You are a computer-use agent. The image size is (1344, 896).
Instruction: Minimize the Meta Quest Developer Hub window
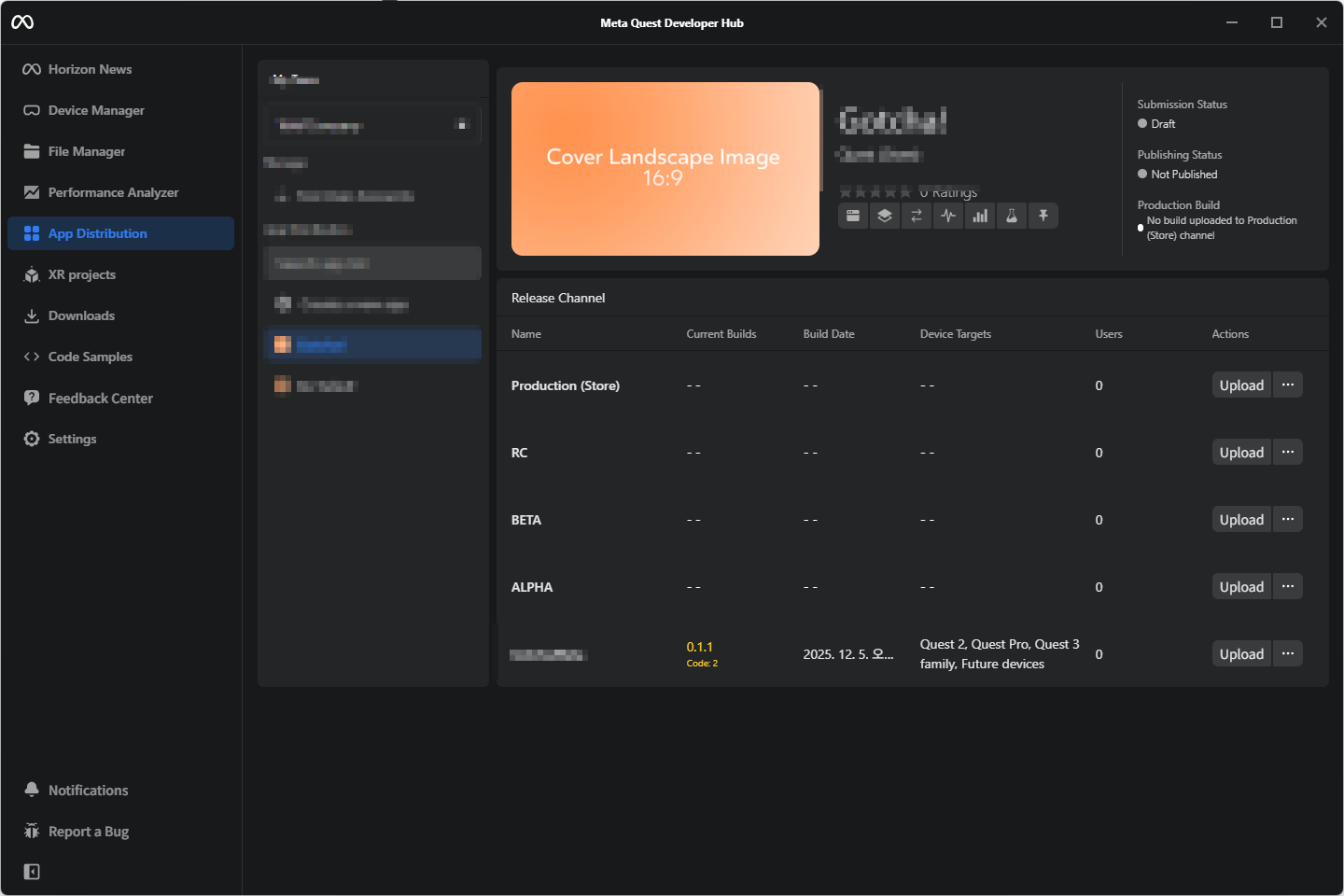pos(1232,22)
